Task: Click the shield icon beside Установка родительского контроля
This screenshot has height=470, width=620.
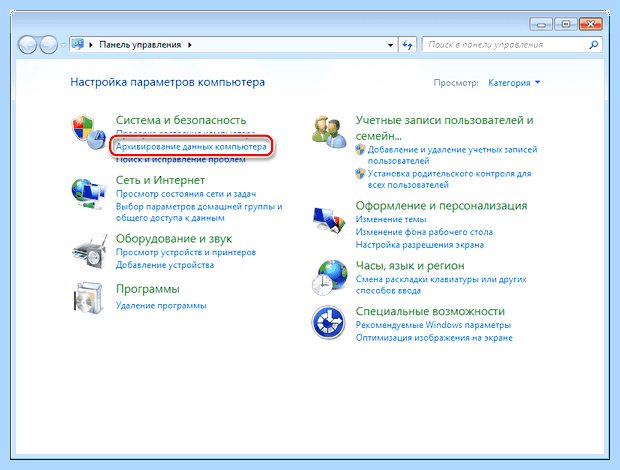Action: 360,174
